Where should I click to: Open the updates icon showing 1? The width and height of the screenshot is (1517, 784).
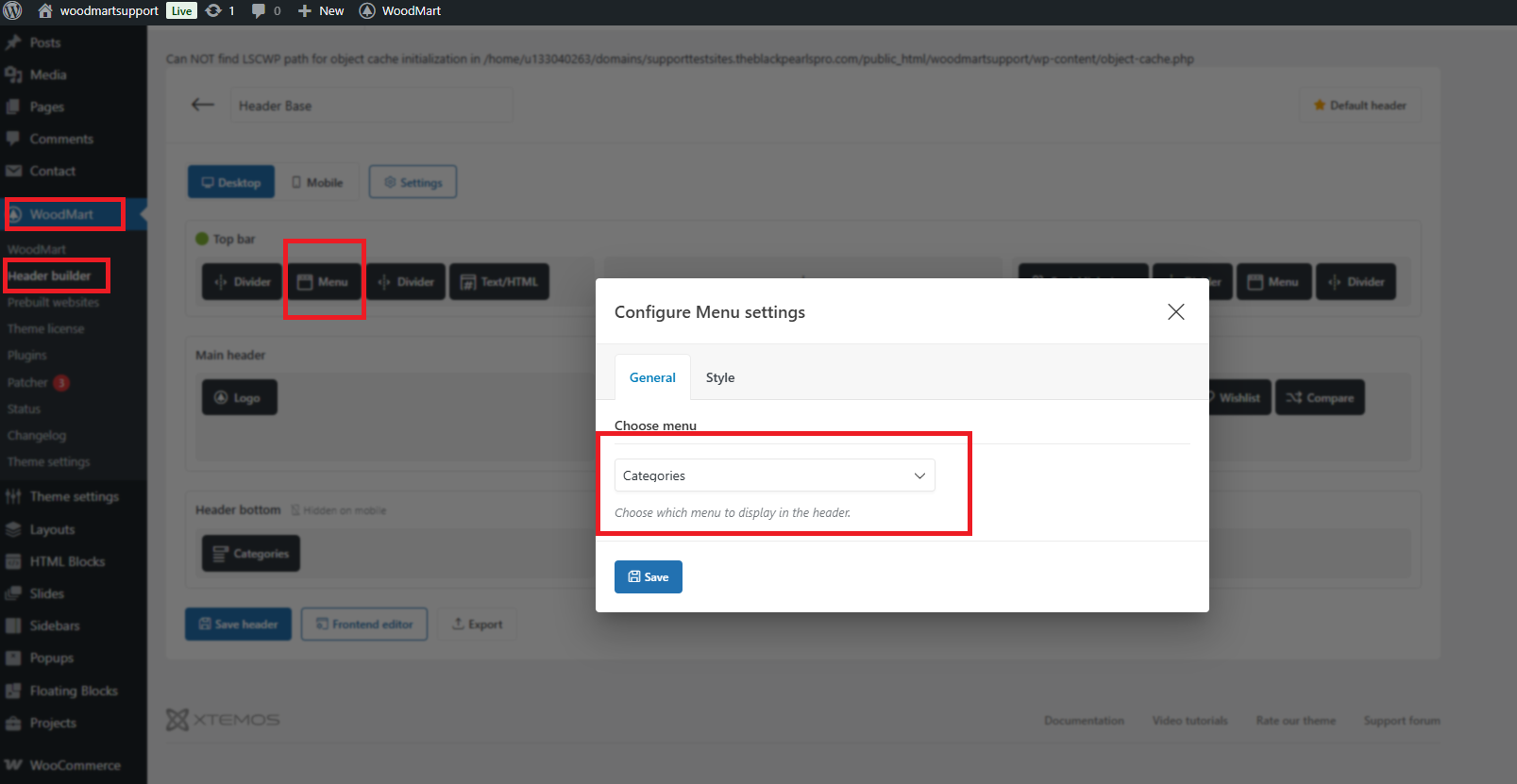coord(220,11)
